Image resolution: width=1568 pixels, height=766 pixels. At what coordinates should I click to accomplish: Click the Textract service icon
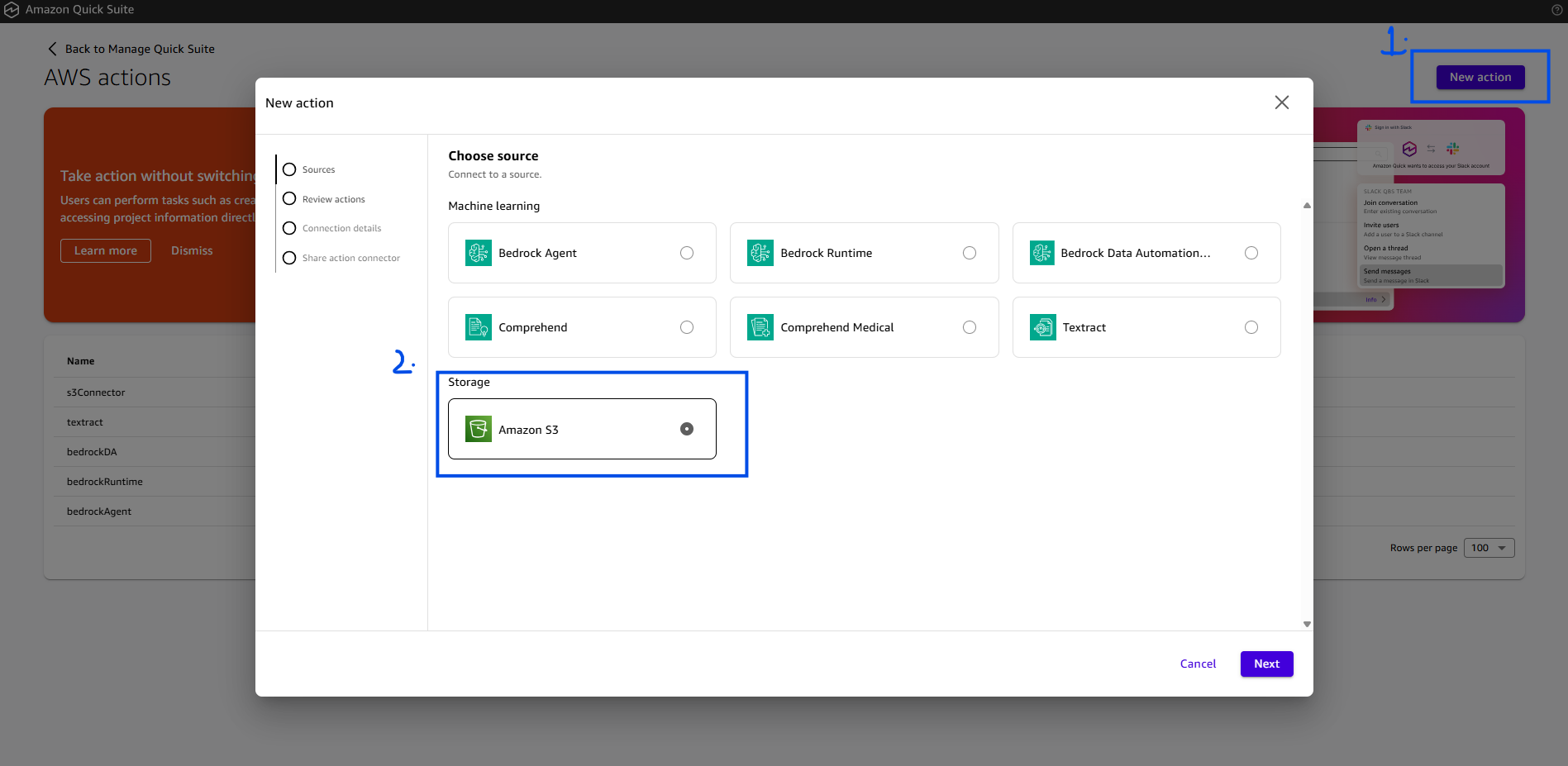tap(1043, 327)
